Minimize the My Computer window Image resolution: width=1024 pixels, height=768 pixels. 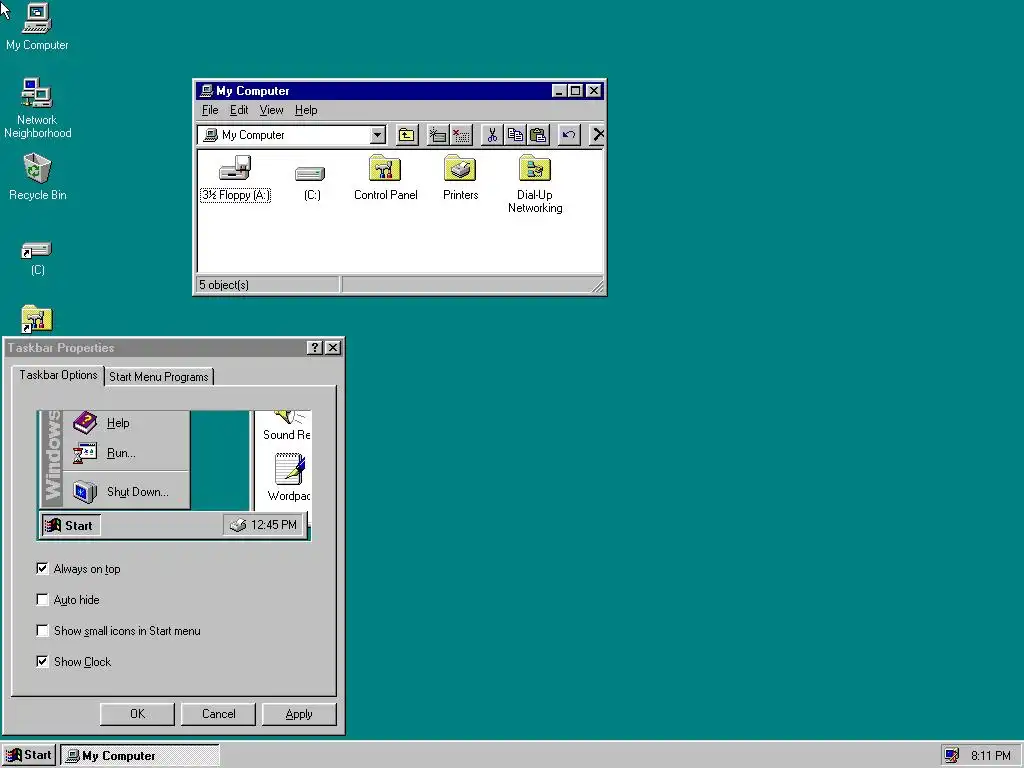coord(559,91)
